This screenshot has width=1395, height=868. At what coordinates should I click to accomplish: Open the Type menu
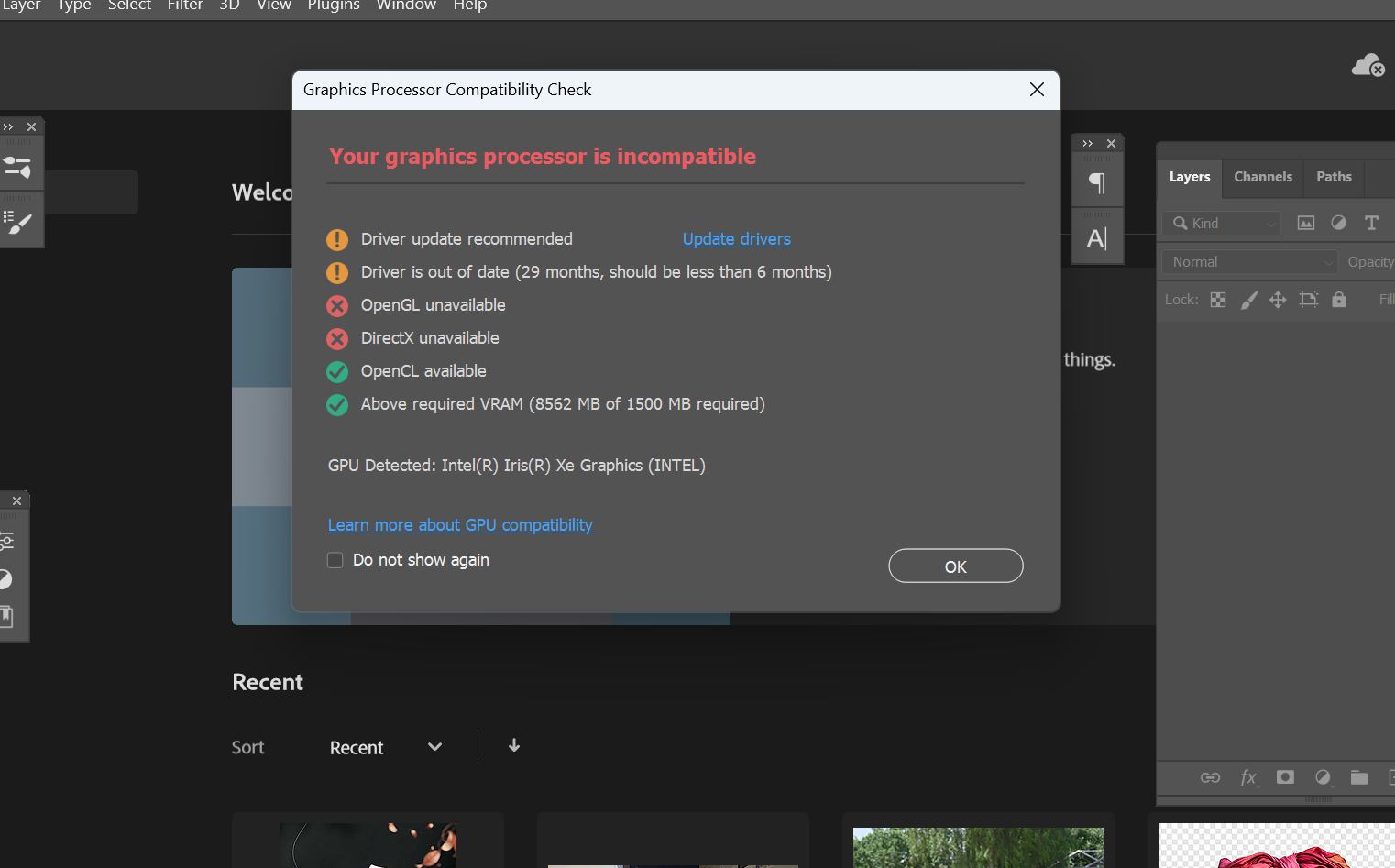click(x=74, y=5)
